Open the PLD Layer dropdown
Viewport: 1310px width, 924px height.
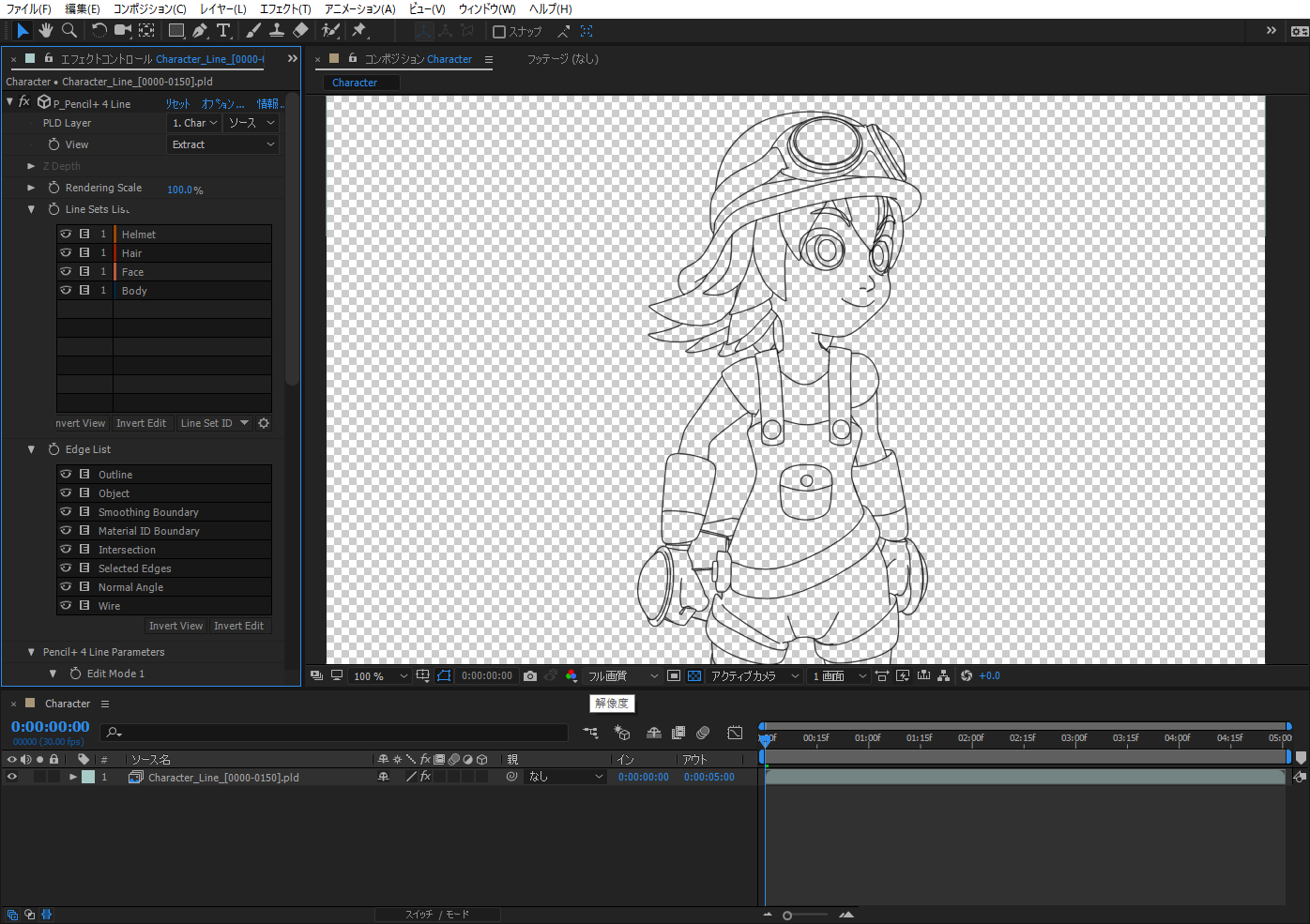pos(195,123)
